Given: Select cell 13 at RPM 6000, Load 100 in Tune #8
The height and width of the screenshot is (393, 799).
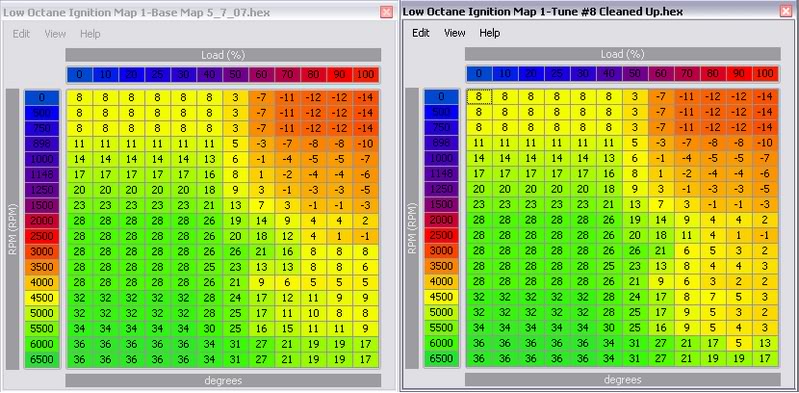Looking at the screenshot, I should coord(765,343).
